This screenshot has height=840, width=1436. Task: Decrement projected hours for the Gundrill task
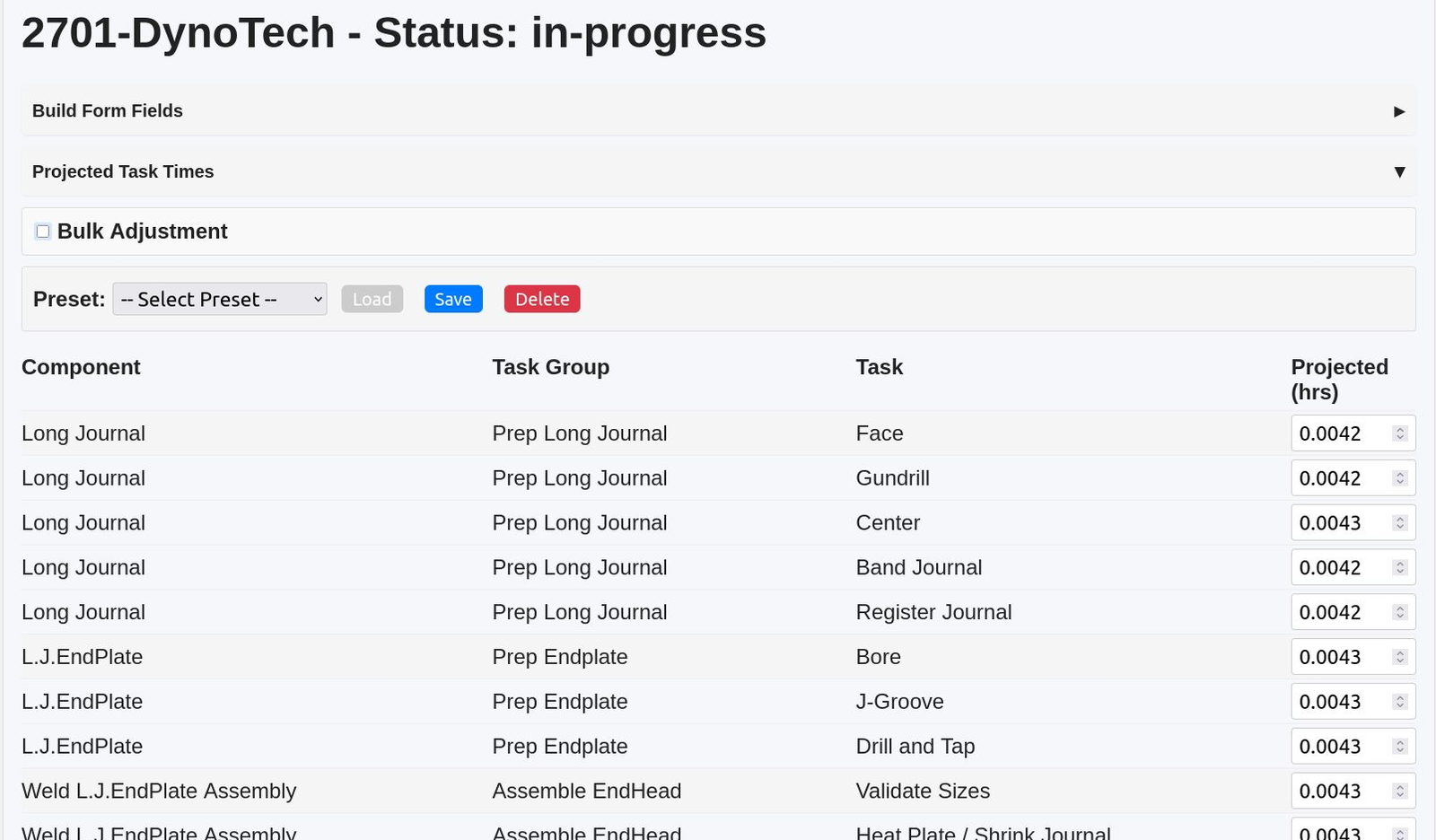(x=1400, y=482)
